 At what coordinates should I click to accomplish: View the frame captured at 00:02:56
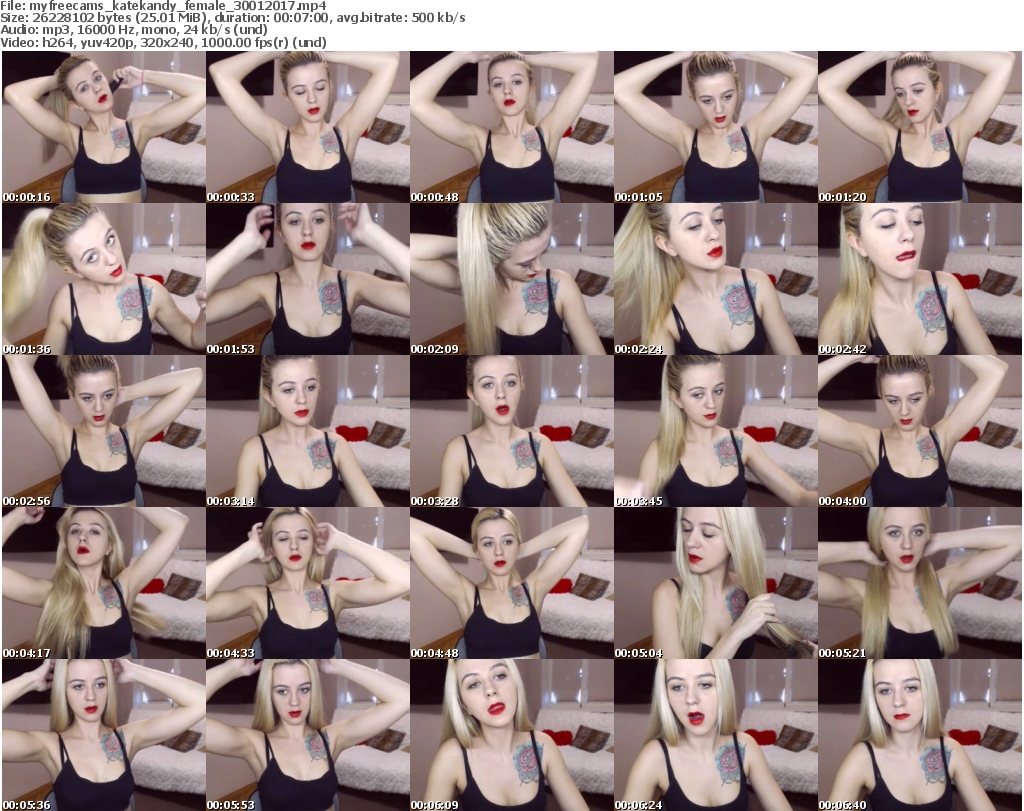tap(104, 431)
